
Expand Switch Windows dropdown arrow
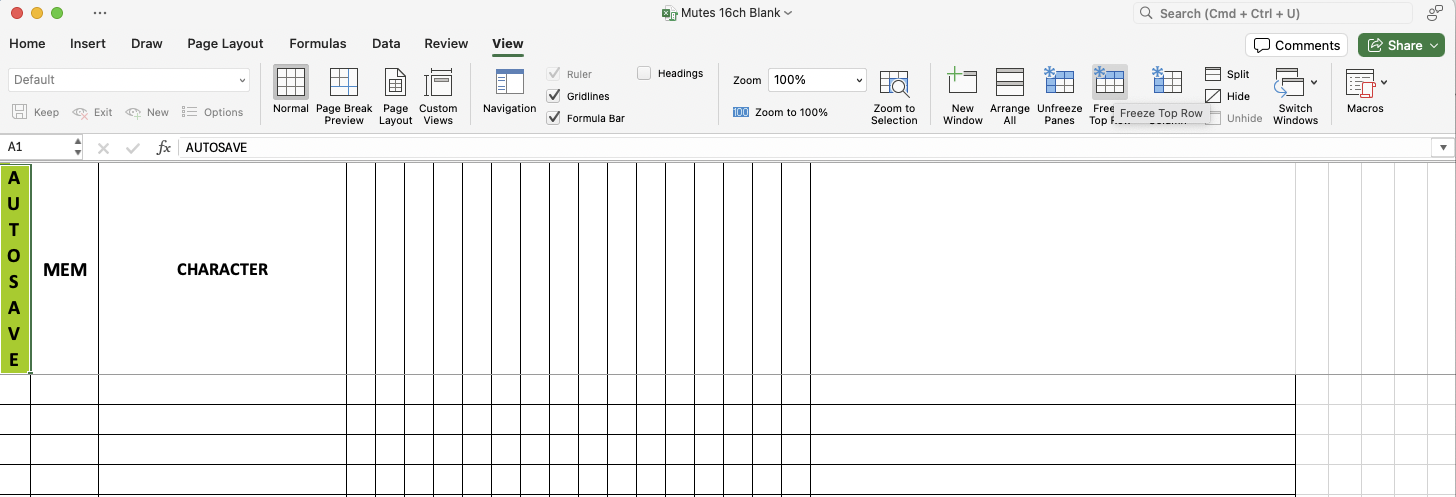tap(1314, 82)
